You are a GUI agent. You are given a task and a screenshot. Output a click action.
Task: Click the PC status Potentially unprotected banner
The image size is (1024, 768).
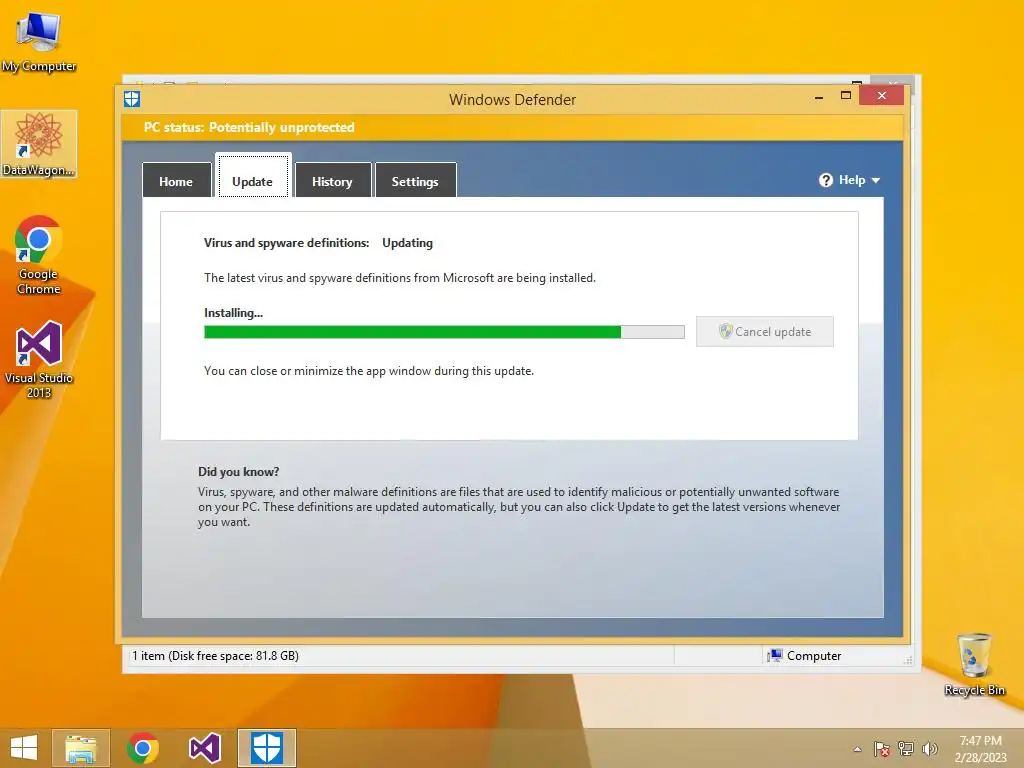point(513,127)
